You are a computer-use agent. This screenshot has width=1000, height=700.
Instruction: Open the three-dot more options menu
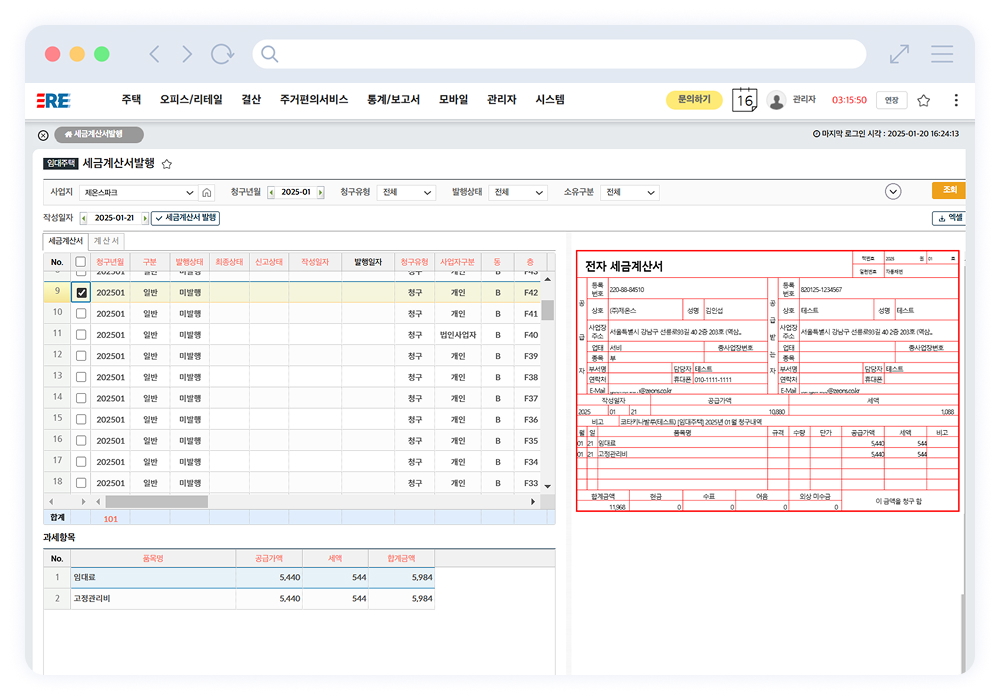956,100
